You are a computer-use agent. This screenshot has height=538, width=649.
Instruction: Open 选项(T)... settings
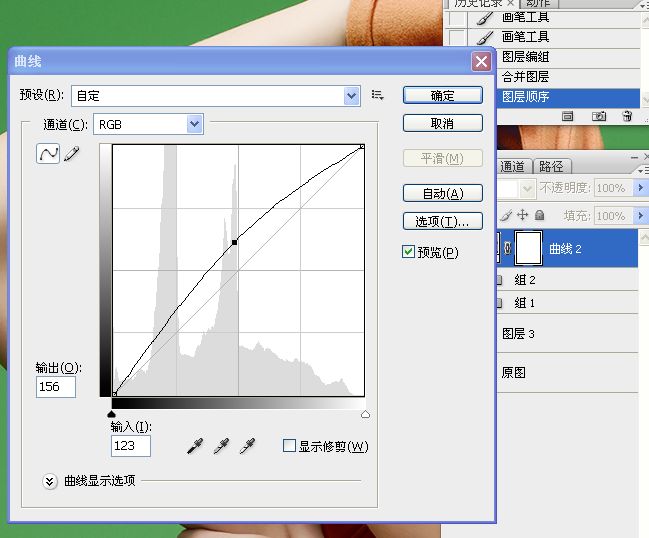tap(442, 221)
